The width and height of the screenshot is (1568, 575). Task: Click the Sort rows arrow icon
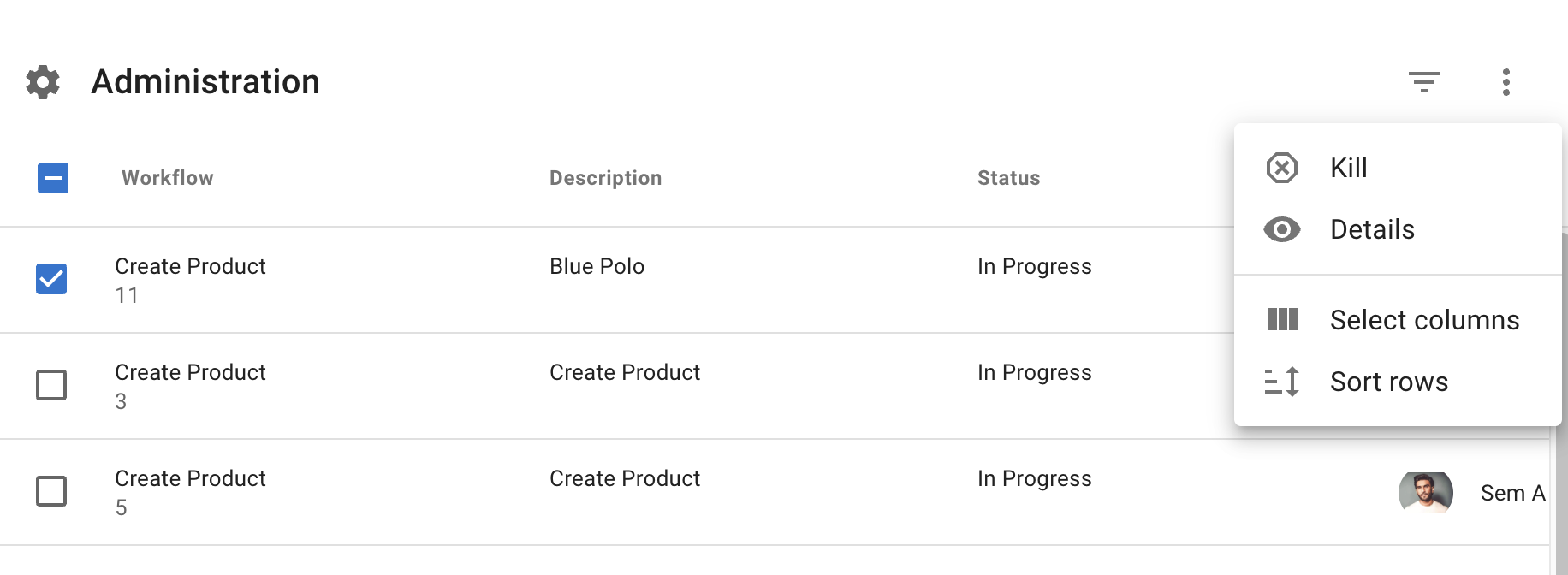point(1281,382)
